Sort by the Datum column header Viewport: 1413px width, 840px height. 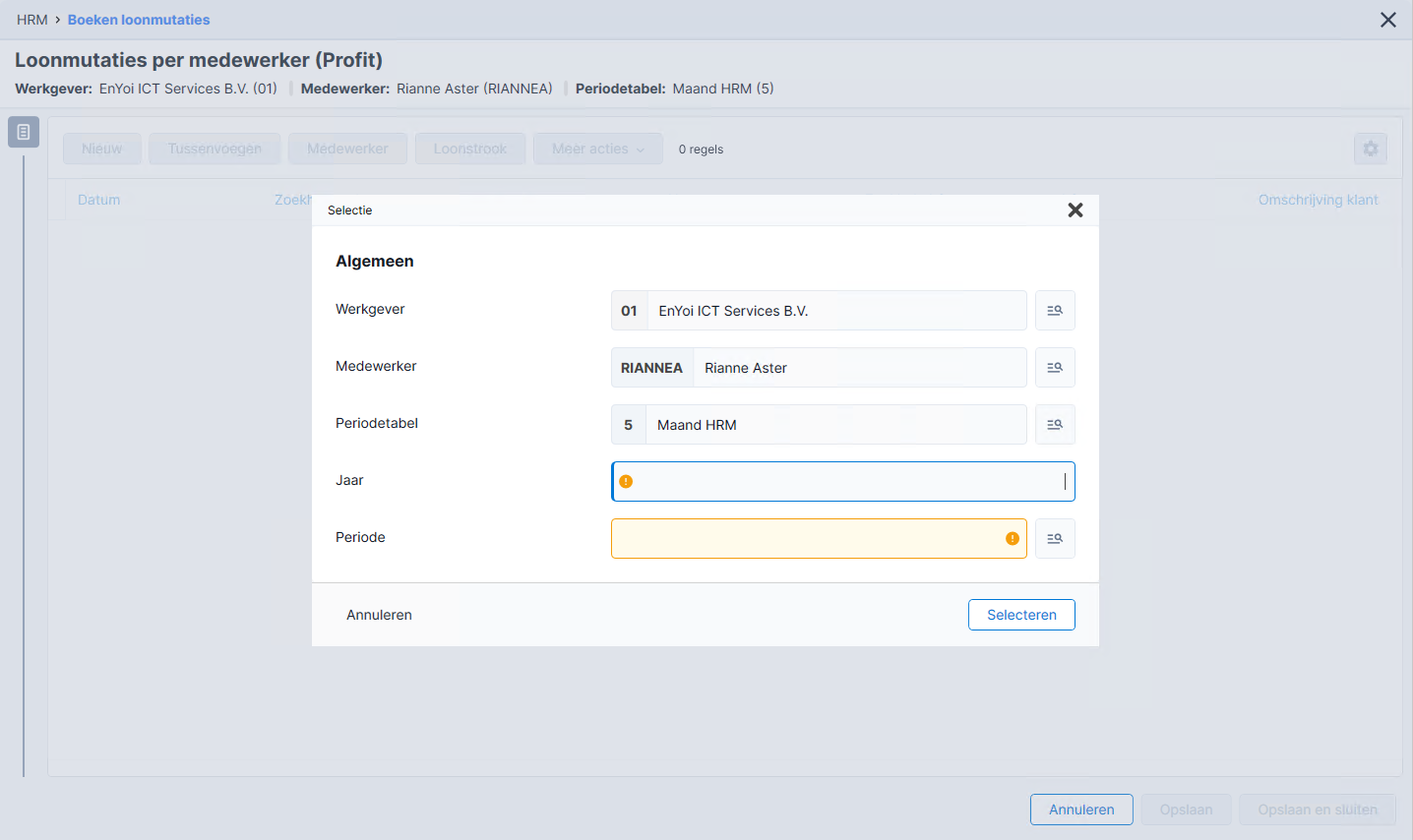coord(98,200)
